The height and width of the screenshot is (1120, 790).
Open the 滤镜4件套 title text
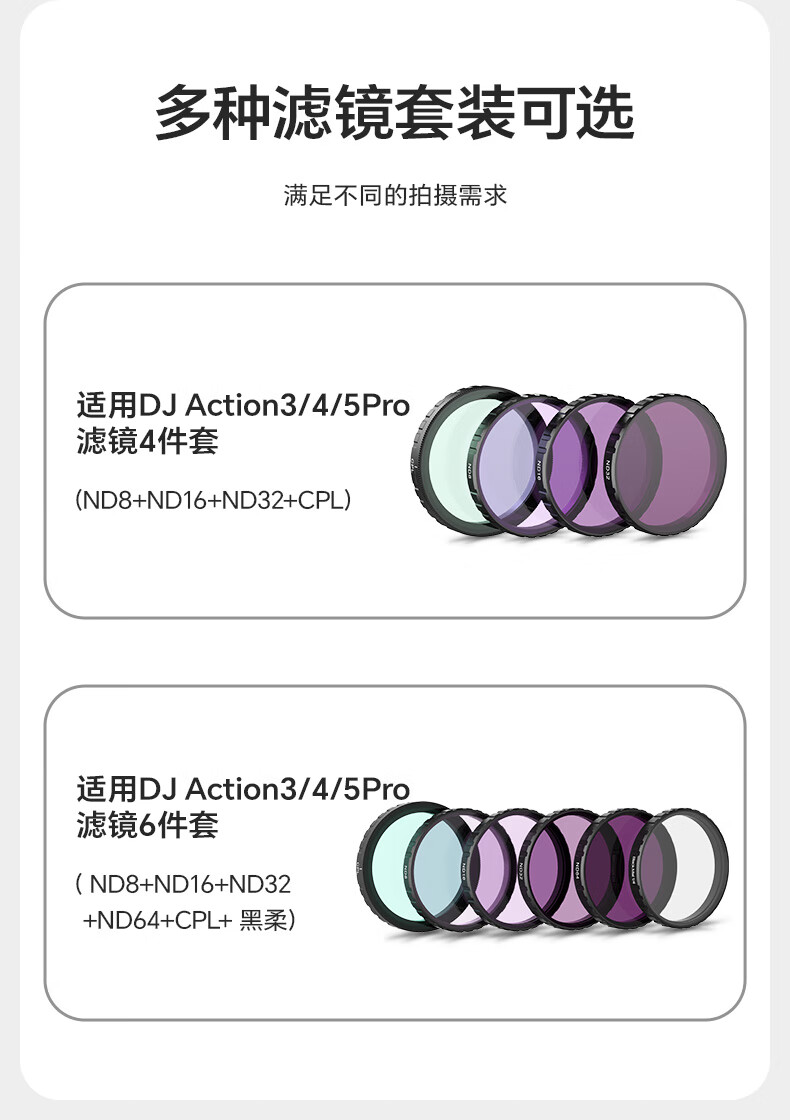coord(147,441)
